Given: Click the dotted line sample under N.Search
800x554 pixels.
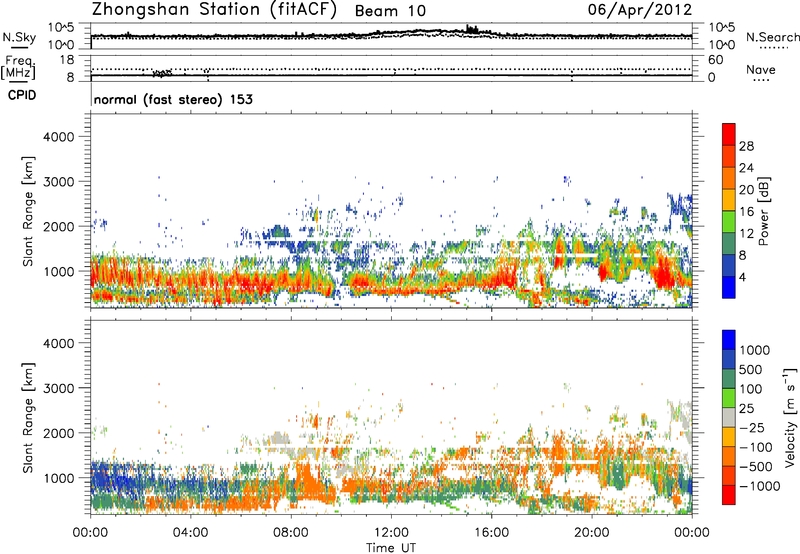Looking at the screenshot, I should coord(774,48).
